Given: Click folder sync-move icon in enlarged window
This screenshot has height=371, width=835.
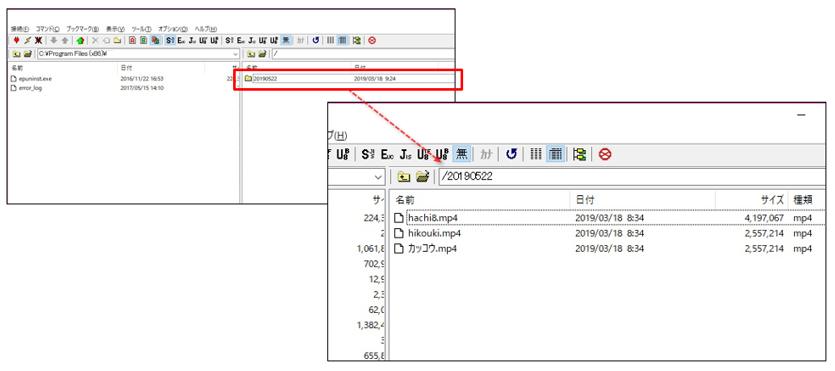Looking at the screenshot, I should pyautogui.click(x=580, y=154).
